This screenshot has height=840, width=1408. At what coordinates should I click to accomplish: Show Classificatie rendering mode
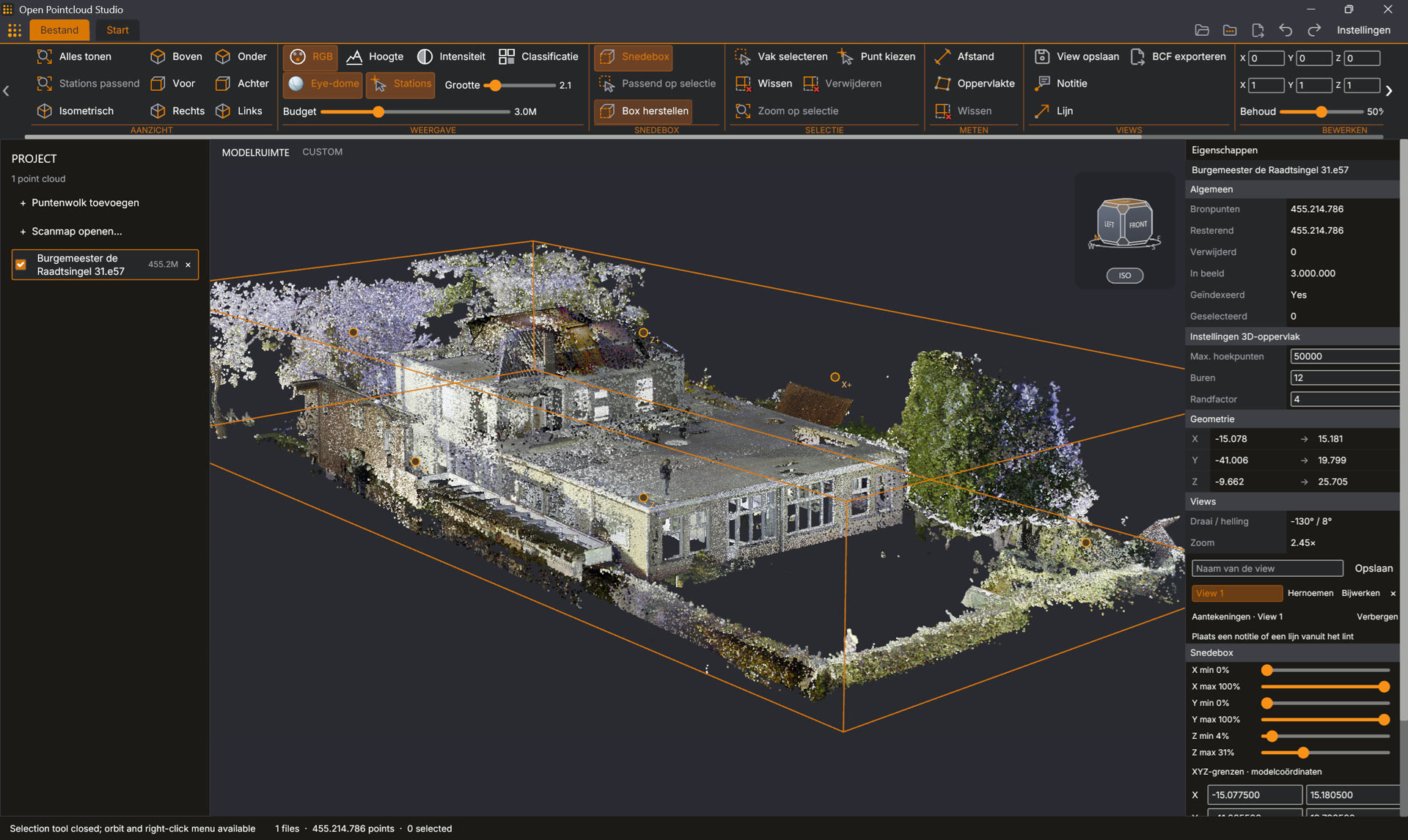pyautogui.click(x=538, y=56)
